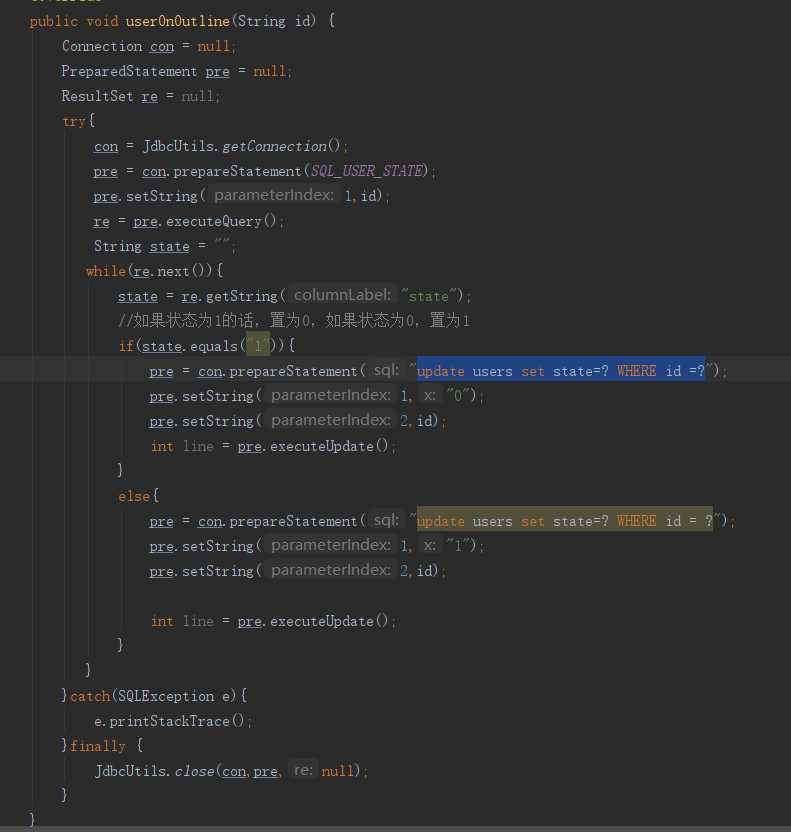
Task: Click the 'if' keyword before state.equals
Action: pyautogui.click(x=126, y=346)
